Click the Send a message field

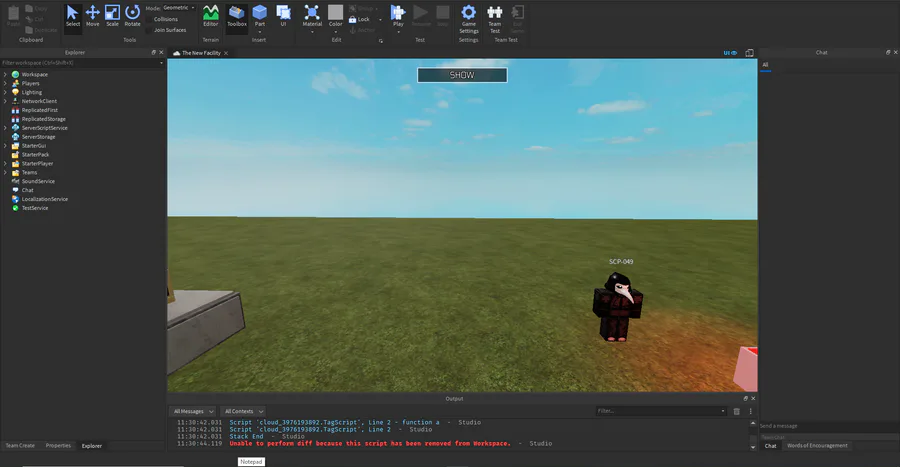[x=828, y=426]
